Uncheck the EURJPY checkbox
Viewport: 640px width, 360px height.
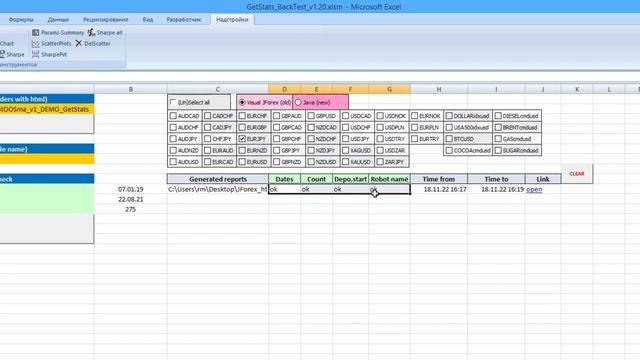click(242, 139)
